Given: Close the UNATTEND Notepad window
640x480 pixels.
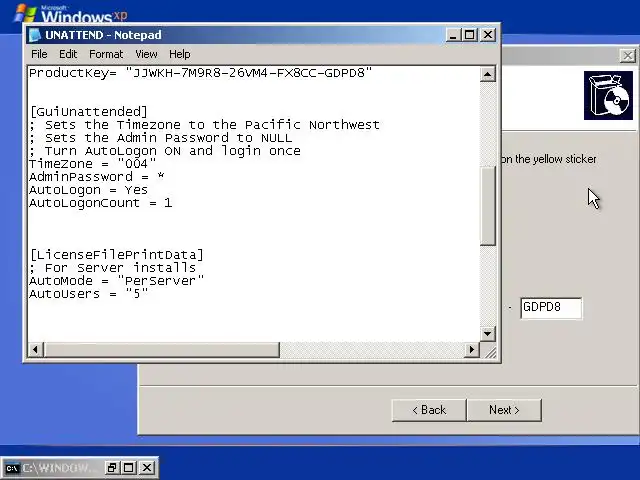Looking at the screenshot, I should point(488,35).
